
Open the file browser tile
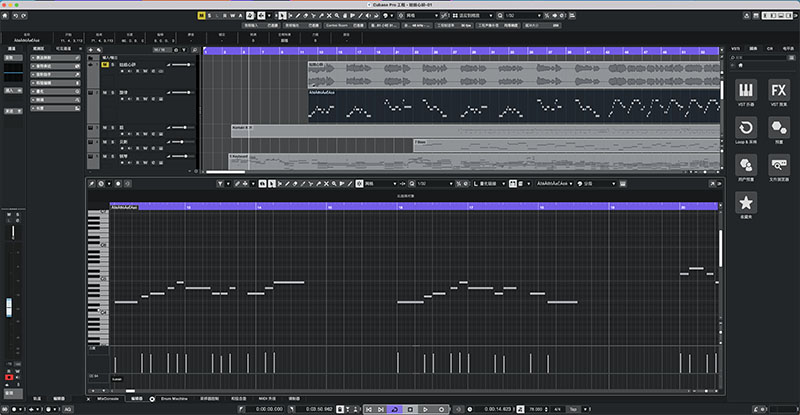(779, 165)
